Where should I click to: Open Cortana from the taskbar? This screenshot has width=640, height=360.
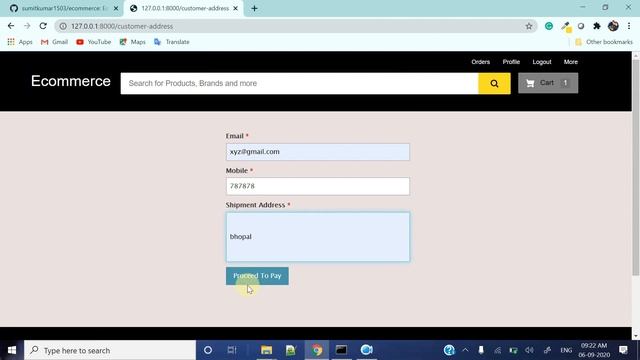(x=208, y=350)
